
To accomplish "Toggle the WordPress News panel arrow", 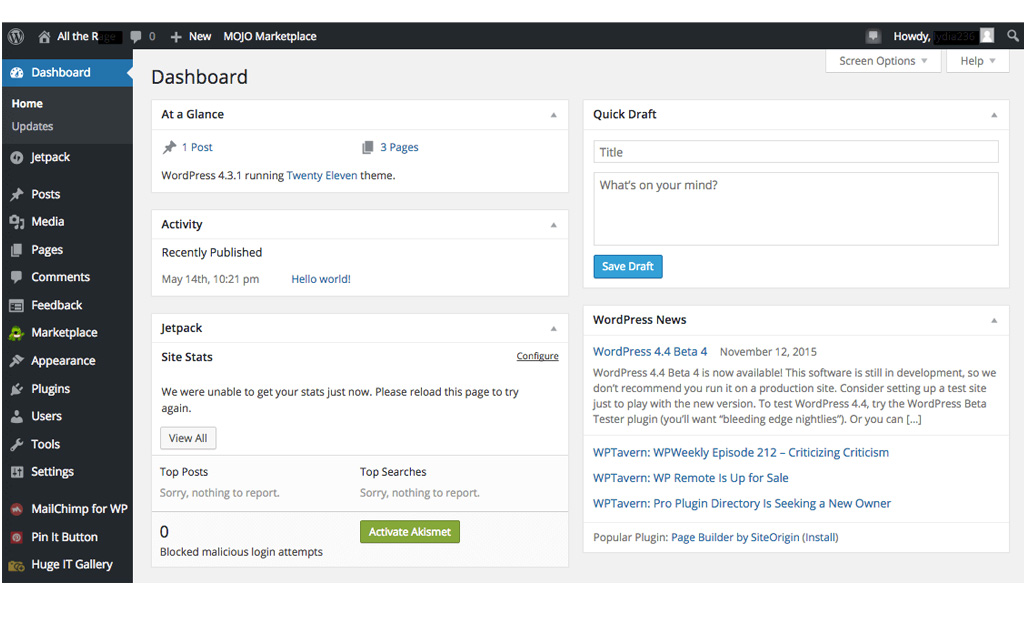I will click(993, 321).
